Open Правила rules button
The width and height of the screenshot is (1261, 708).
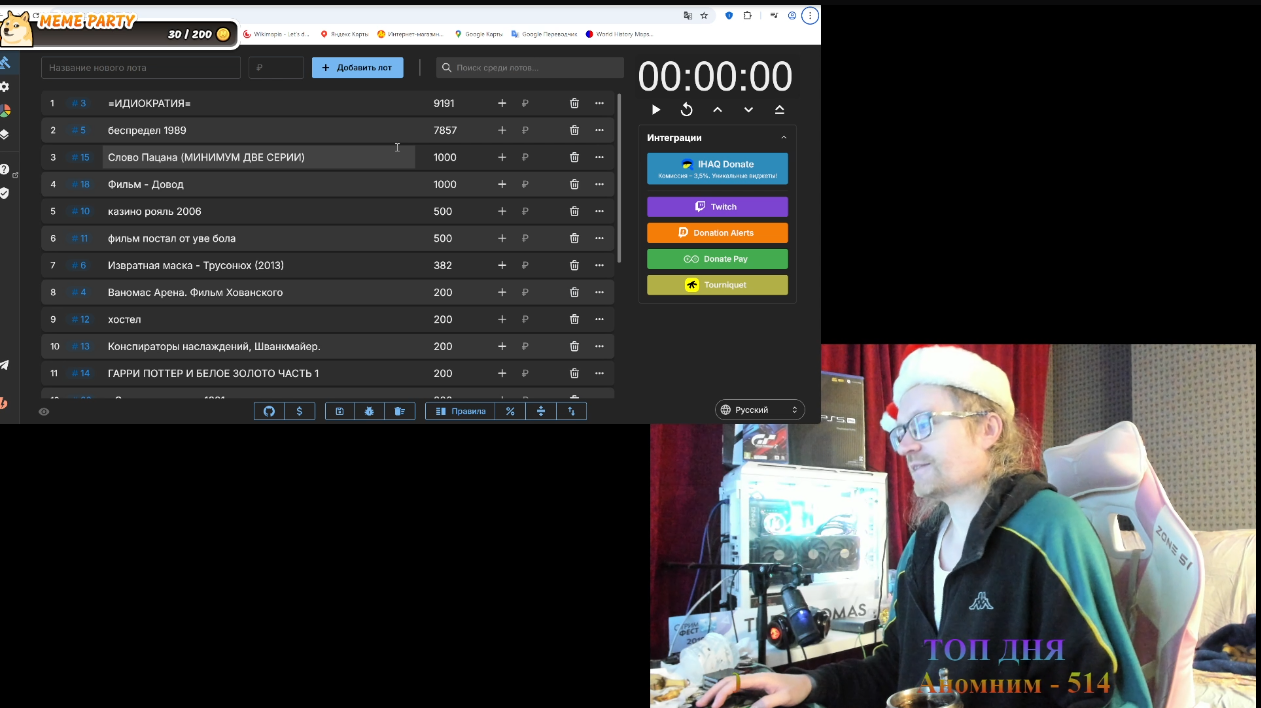point(460,411)
